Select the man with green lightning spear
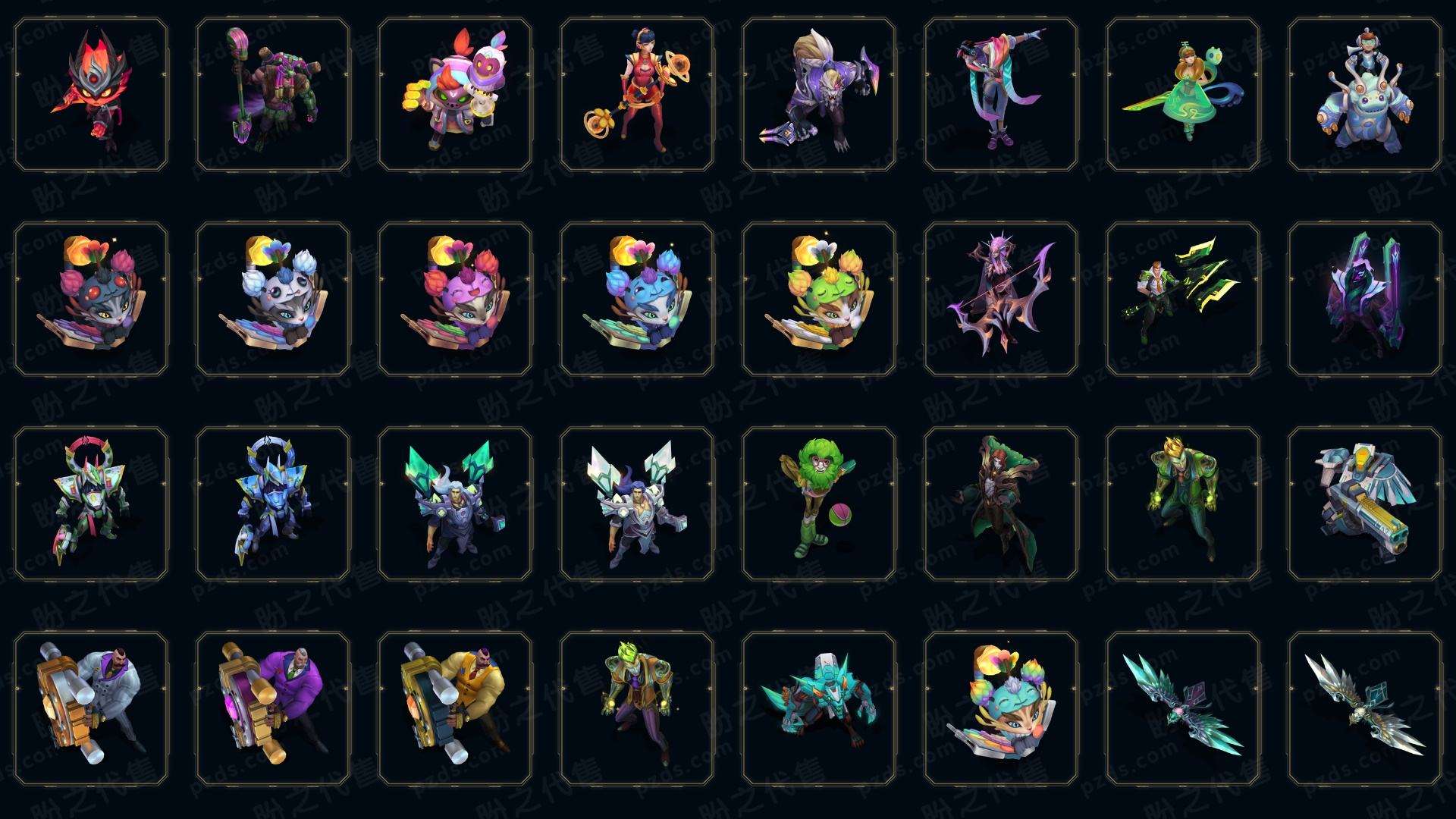Image resolution: width=1456 pixels, height=819 pixels. tap(1183, 299)
